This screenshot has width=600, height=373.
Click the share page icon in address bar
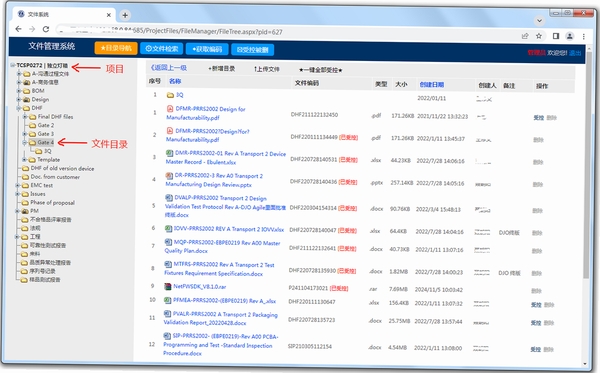click(x=525, y=36)
